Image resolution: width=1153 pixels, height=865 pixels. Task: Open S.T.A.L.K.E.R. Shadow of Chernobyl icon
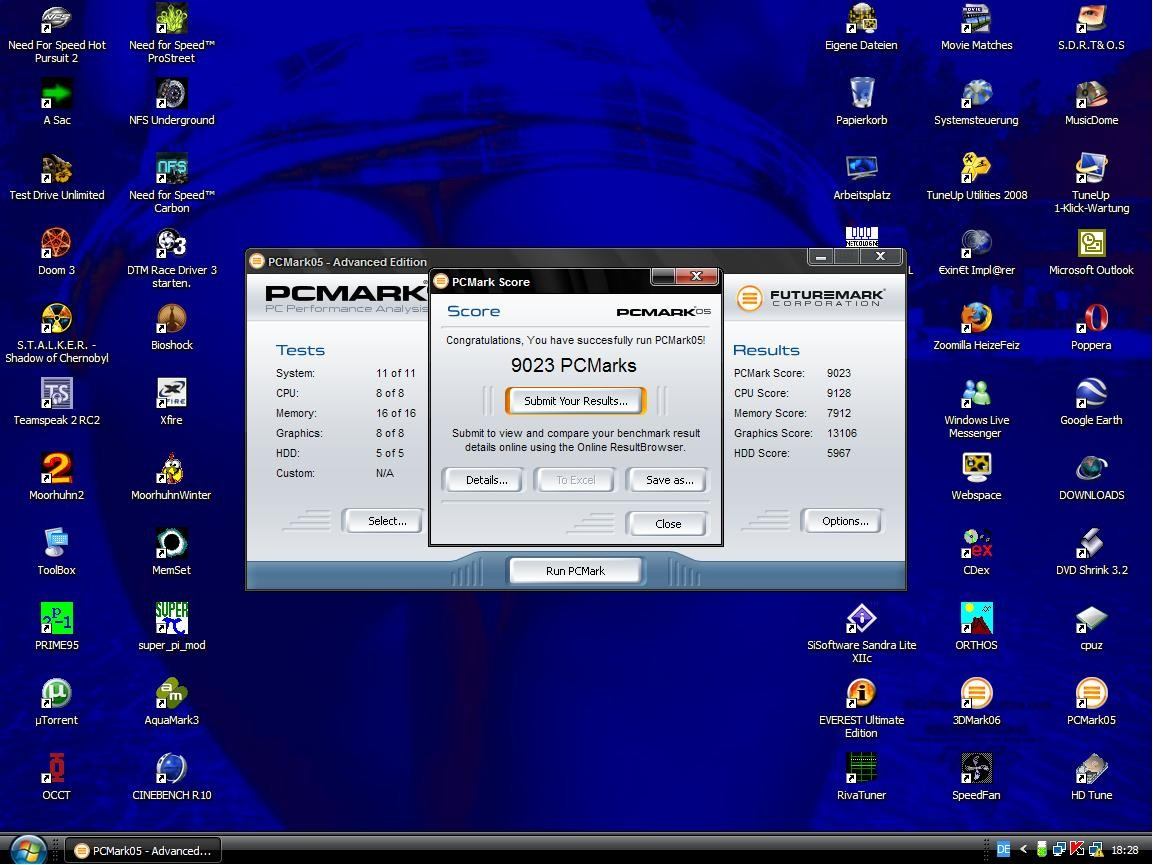coord(57,320)
